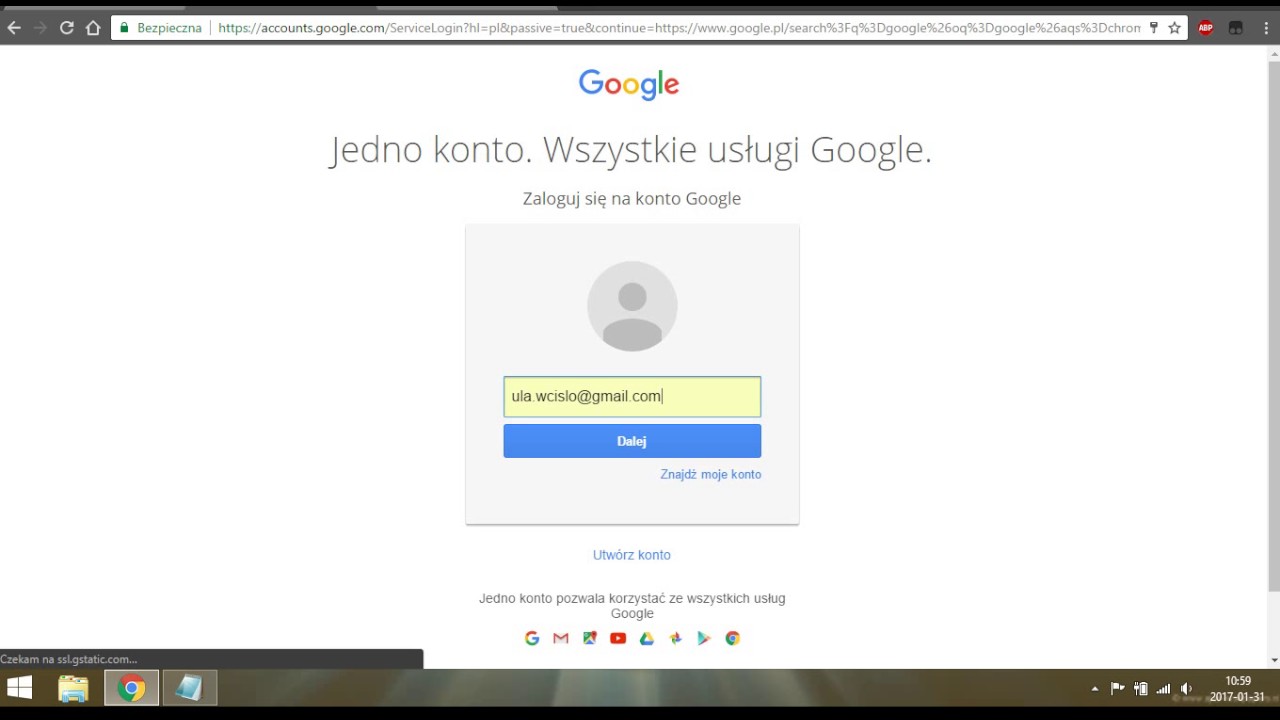Image resolution: width=1280 pixels, height=720 pixels.
Task: Open the volume speaker tray icon
Action: pyautogui.click(x=1186, y=688)
